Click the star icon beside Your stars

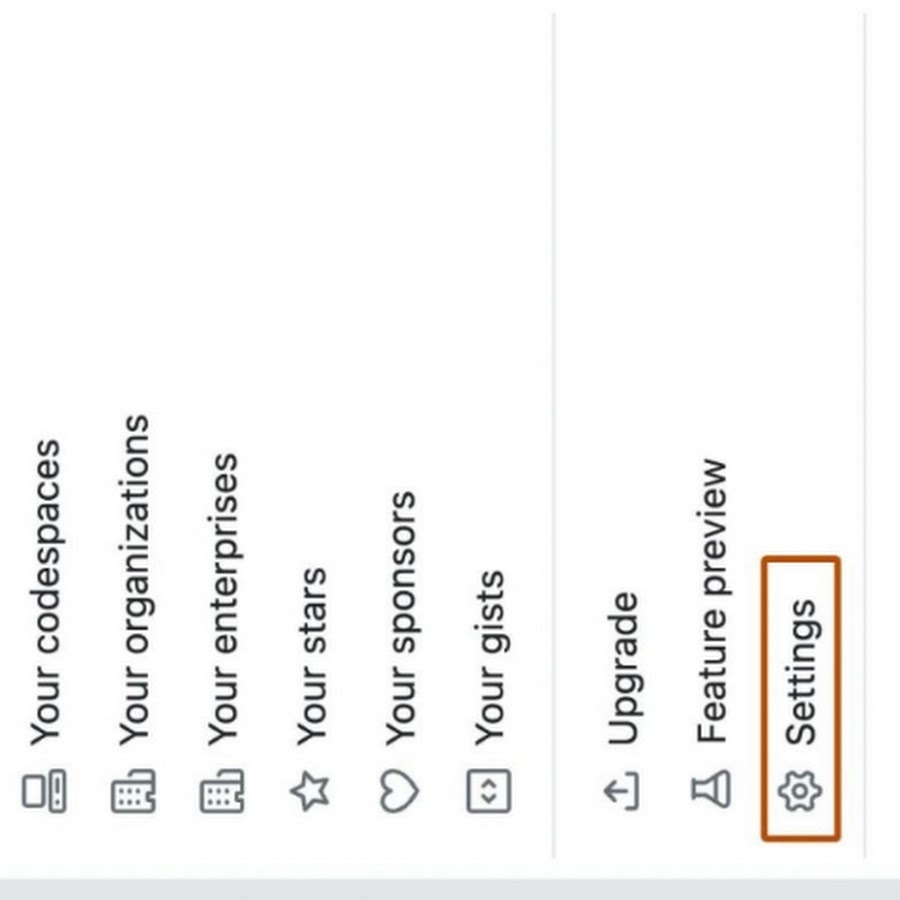(x=311, y=792)
